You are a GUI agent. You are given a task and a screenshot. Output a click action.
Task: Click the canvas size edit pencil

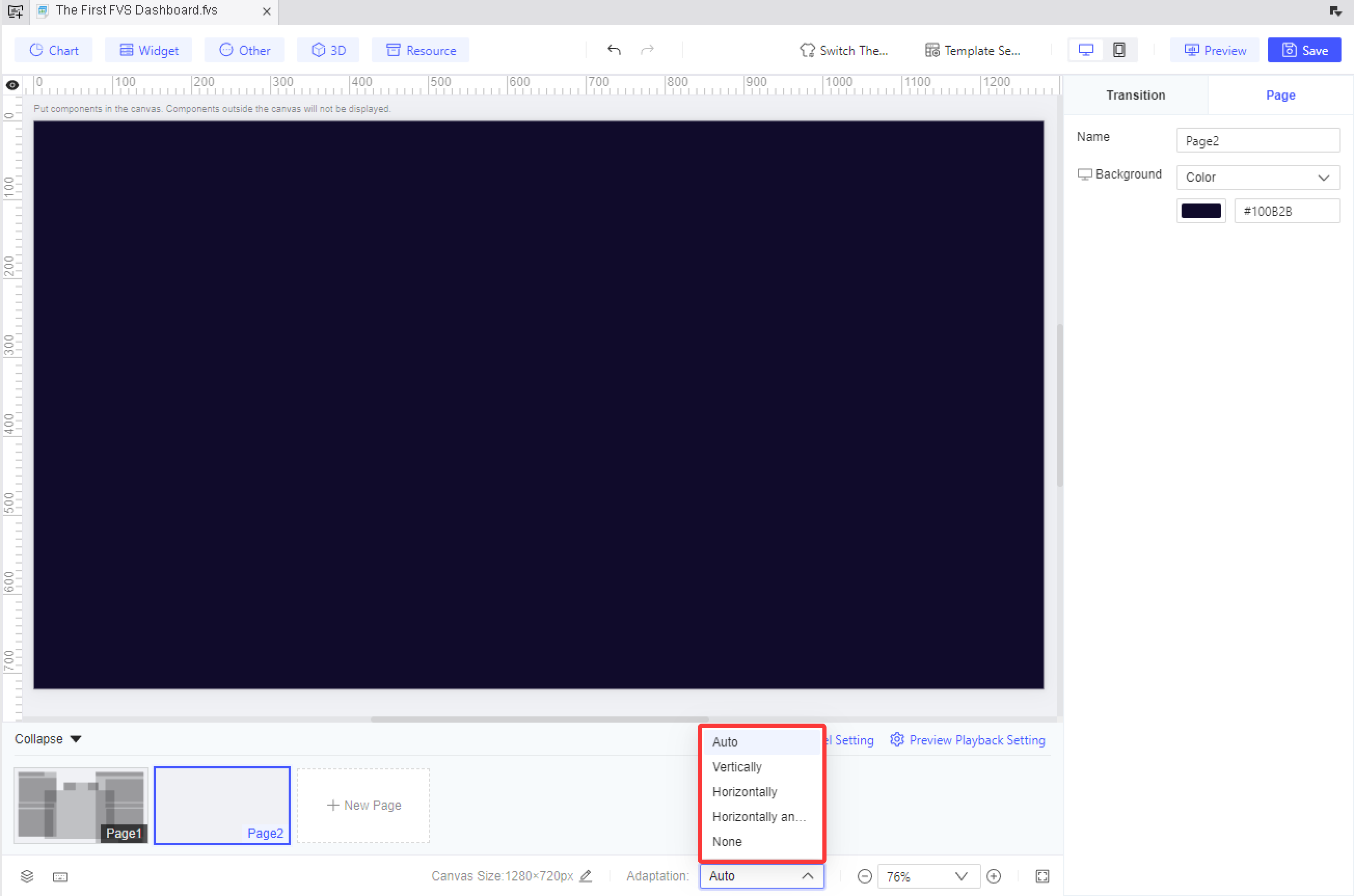coord(586,875)
